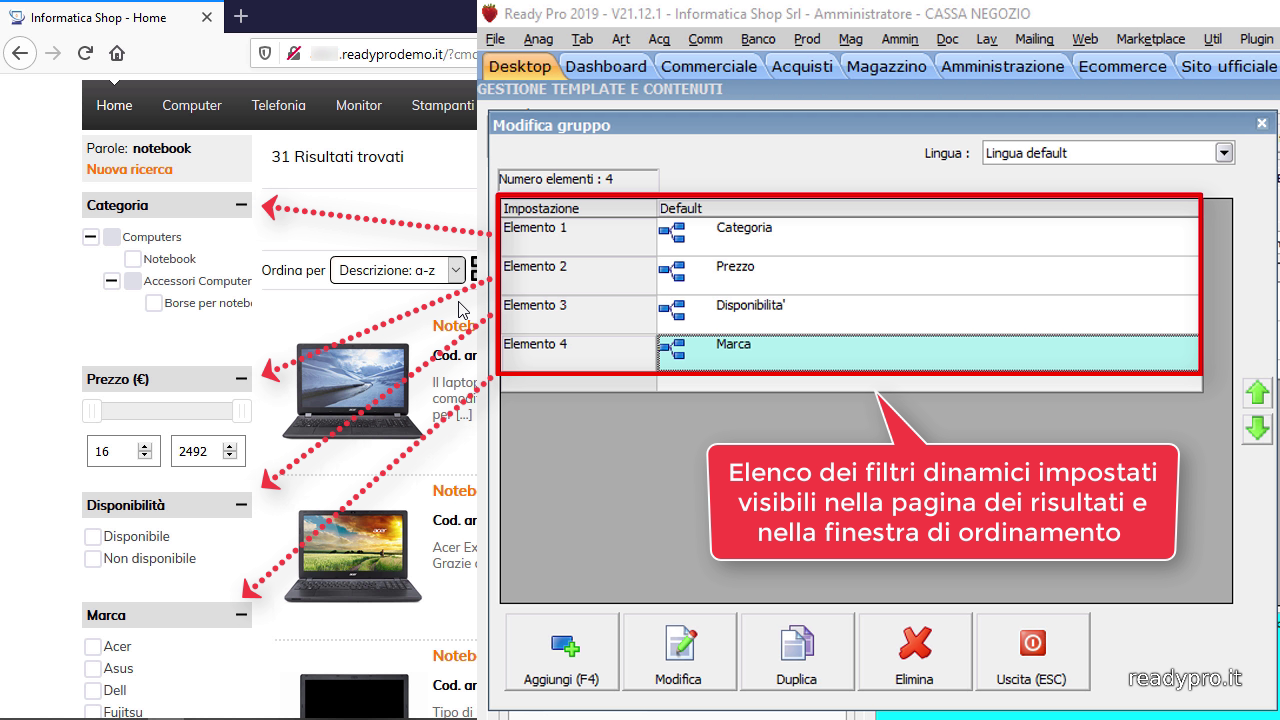1280x720 pixels.
Task: Click the tree icon in the Prezzo row
Action: pos(672,271)
